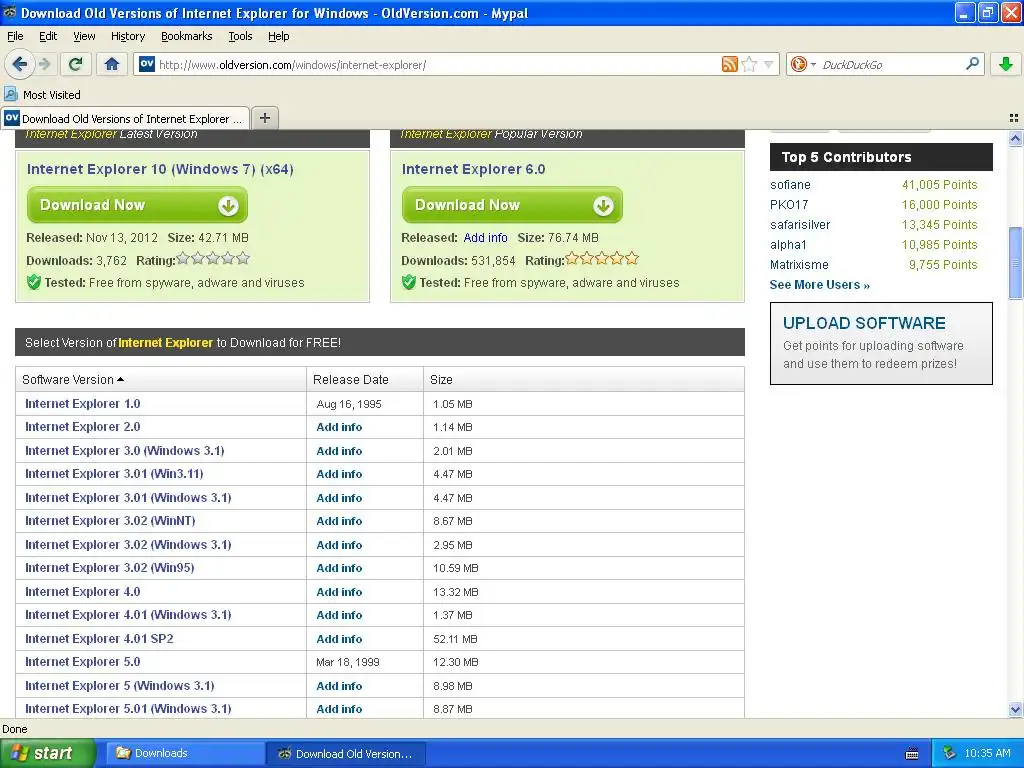
Task: Open the Most Visited bookmarks folder
Action: 43,95
